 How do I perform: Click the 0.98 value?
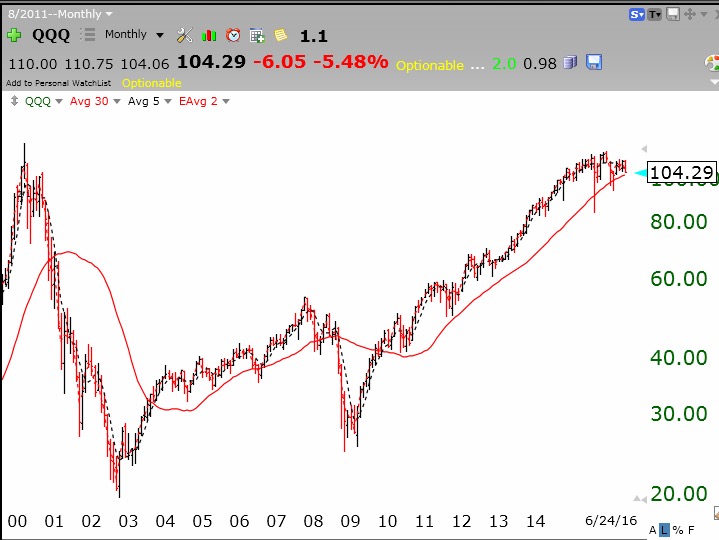coord(540,64)
